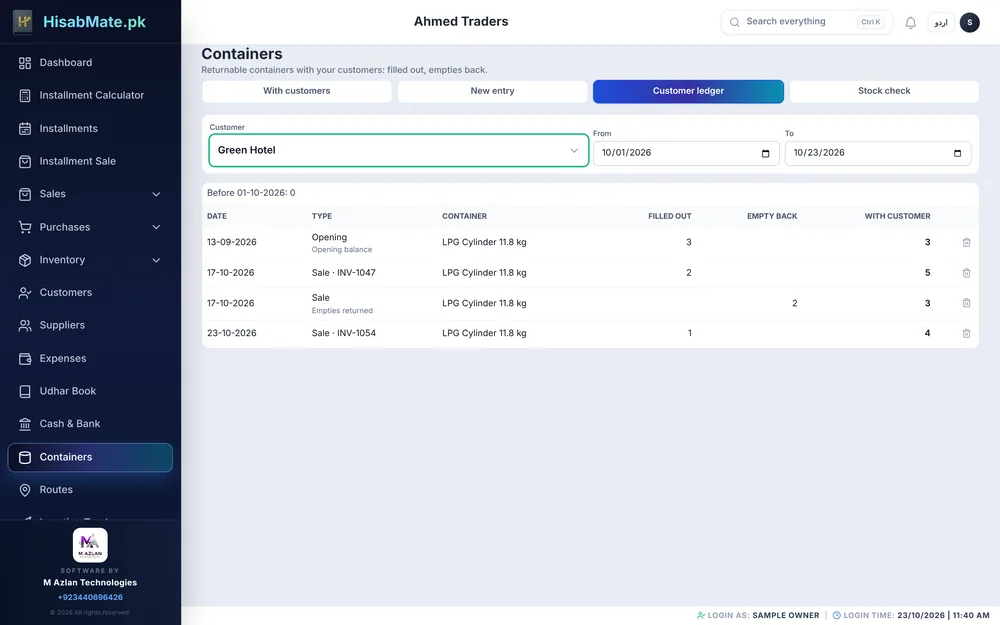Delete the Empties returned entry

[966, 303]
